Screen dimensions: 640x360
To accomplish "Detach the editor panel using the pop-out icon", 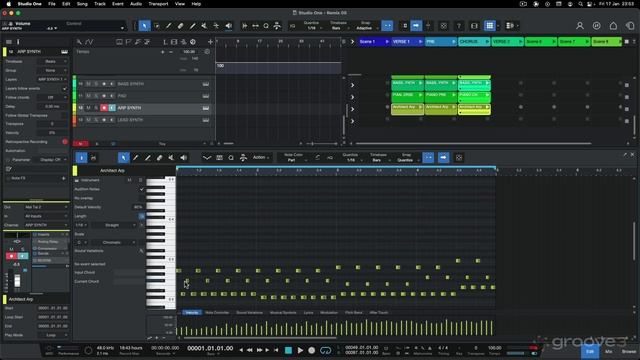I will [624, 155].
